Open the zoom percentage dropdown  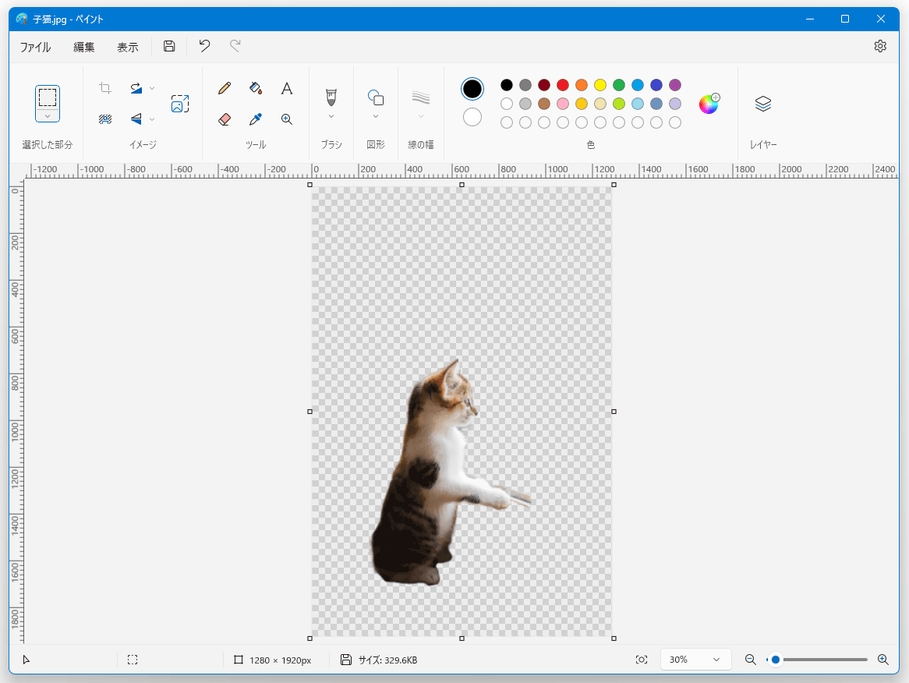695,659
